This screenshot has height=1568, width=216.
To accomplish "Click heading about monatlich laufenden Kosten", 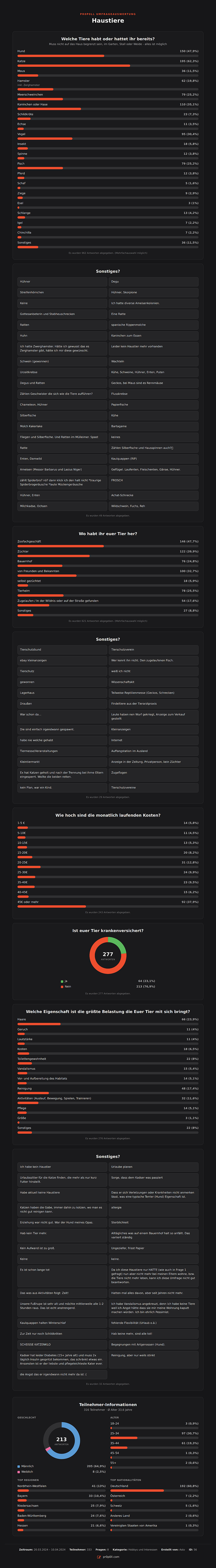I will tap(108, 815).
